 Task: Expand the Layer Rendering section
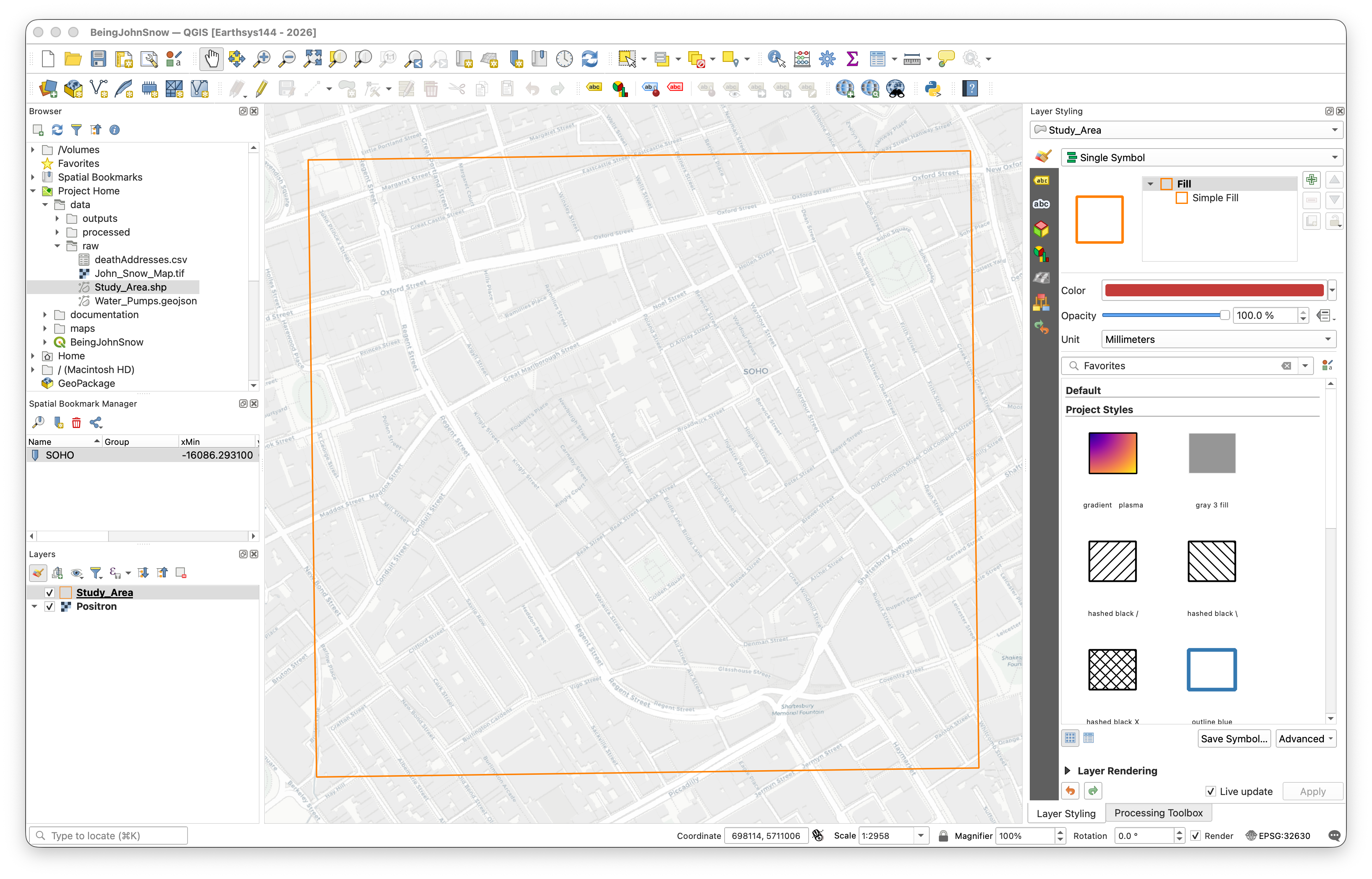1068,771
